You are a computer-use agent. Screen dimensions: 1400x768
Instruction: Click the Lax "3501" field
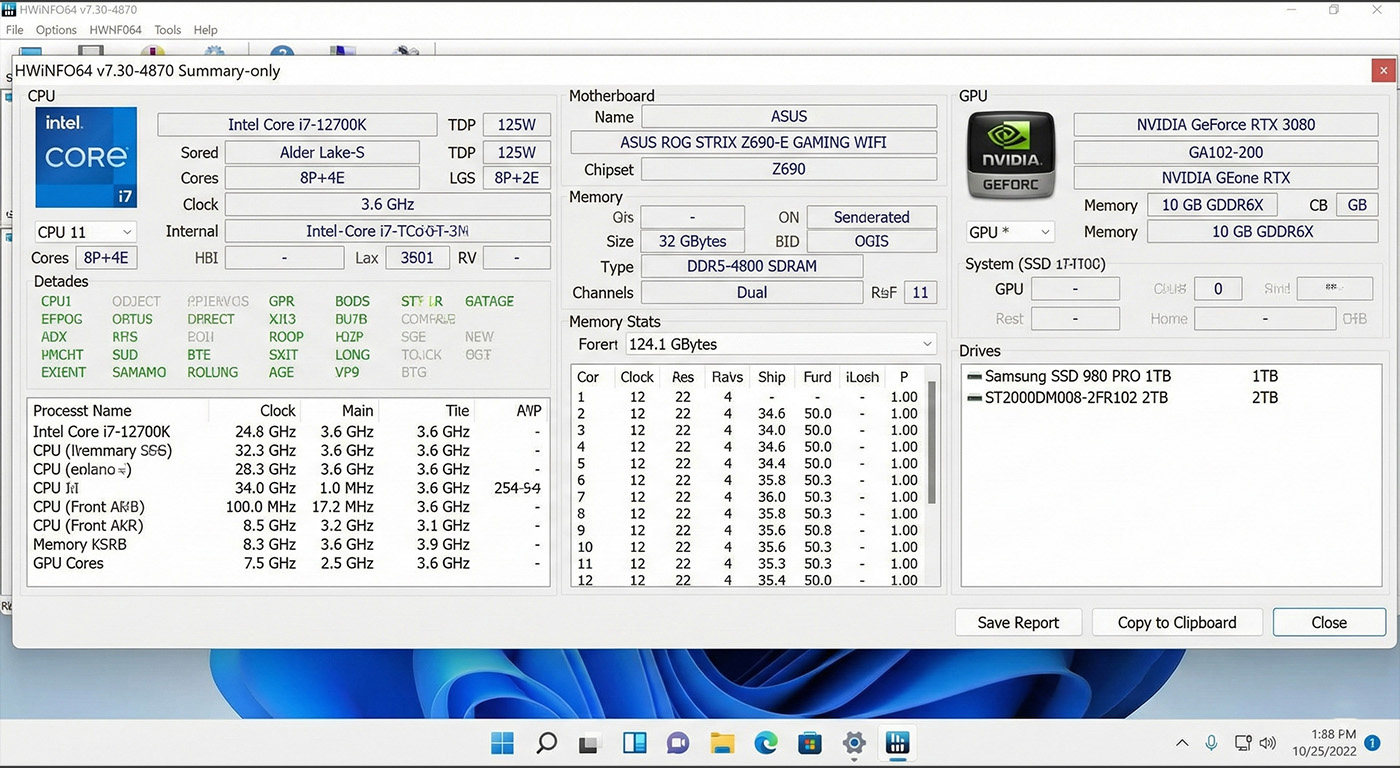point(417,258)
